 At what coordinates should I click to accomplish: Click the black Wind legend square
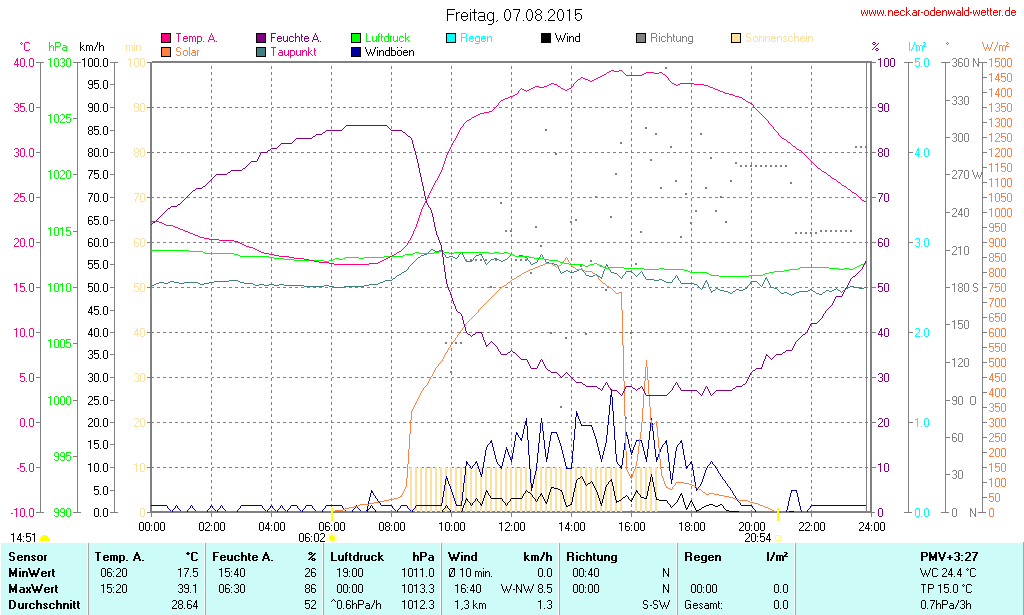(545, 38)
